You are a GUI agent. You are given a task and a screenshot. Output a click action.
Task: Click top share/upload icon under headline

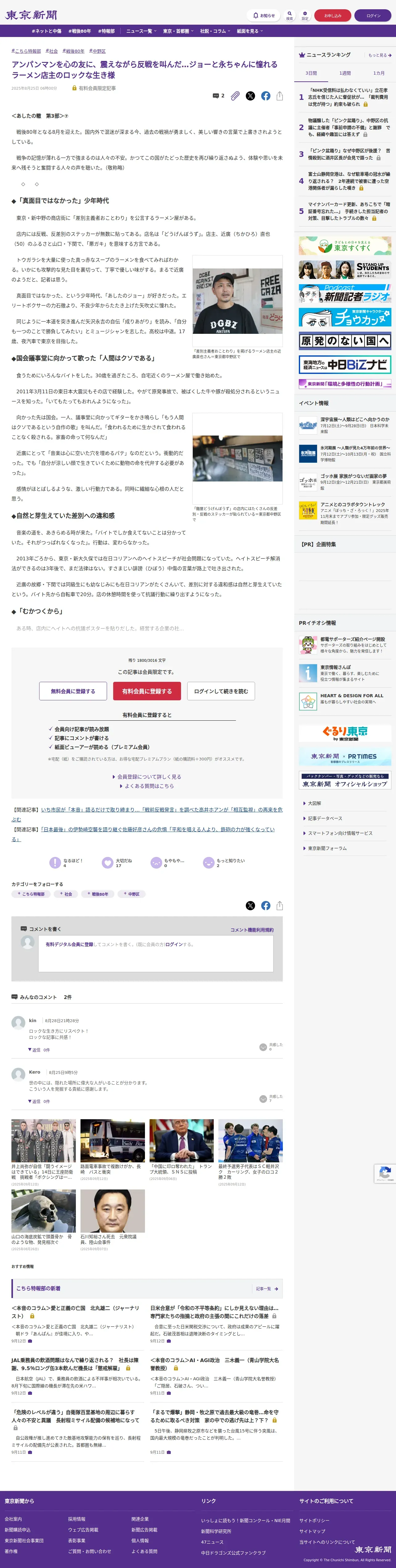click(x=280, y=96)
